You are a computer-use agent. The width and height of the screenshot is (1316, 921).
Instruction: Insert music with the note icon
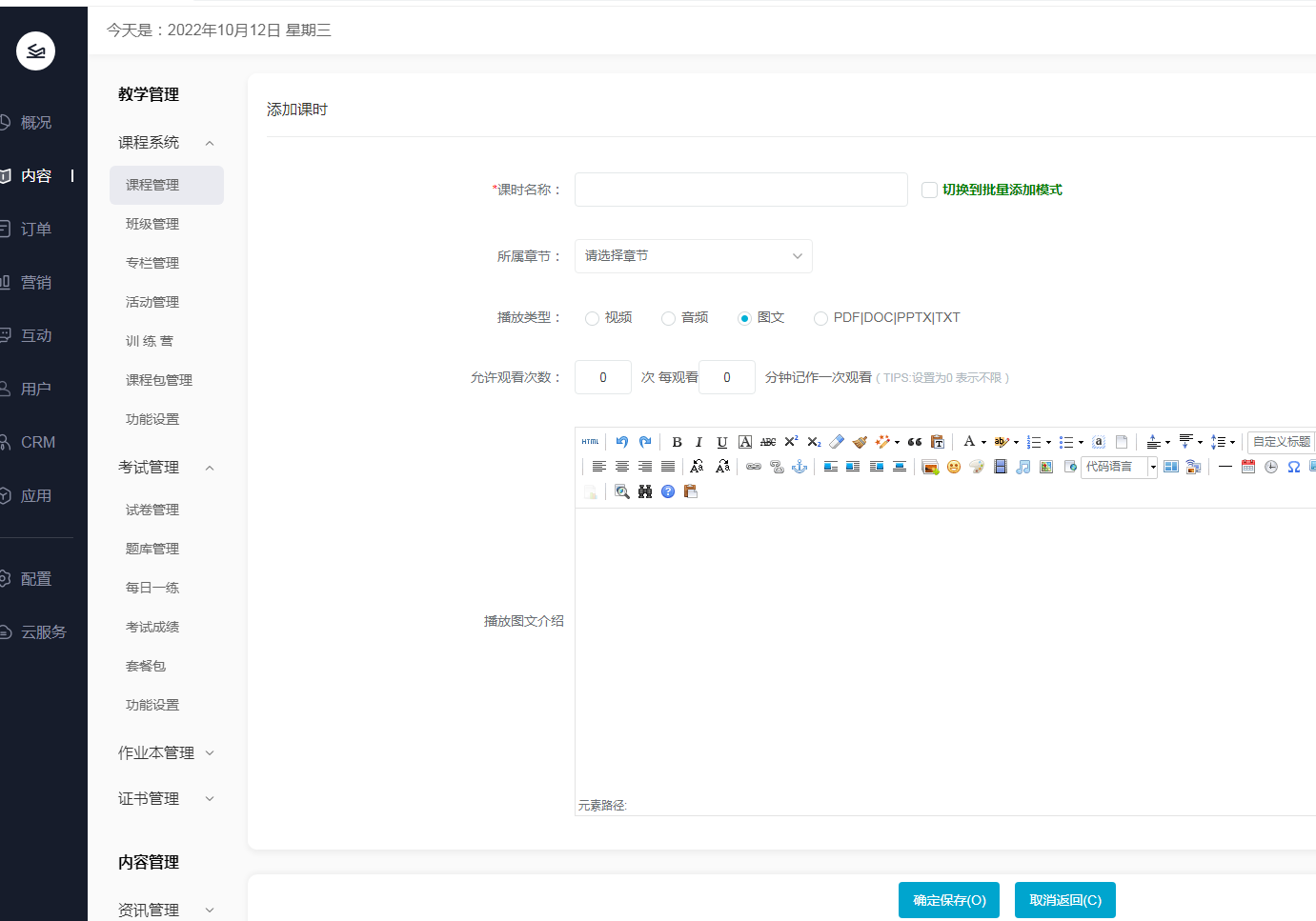1023,467
